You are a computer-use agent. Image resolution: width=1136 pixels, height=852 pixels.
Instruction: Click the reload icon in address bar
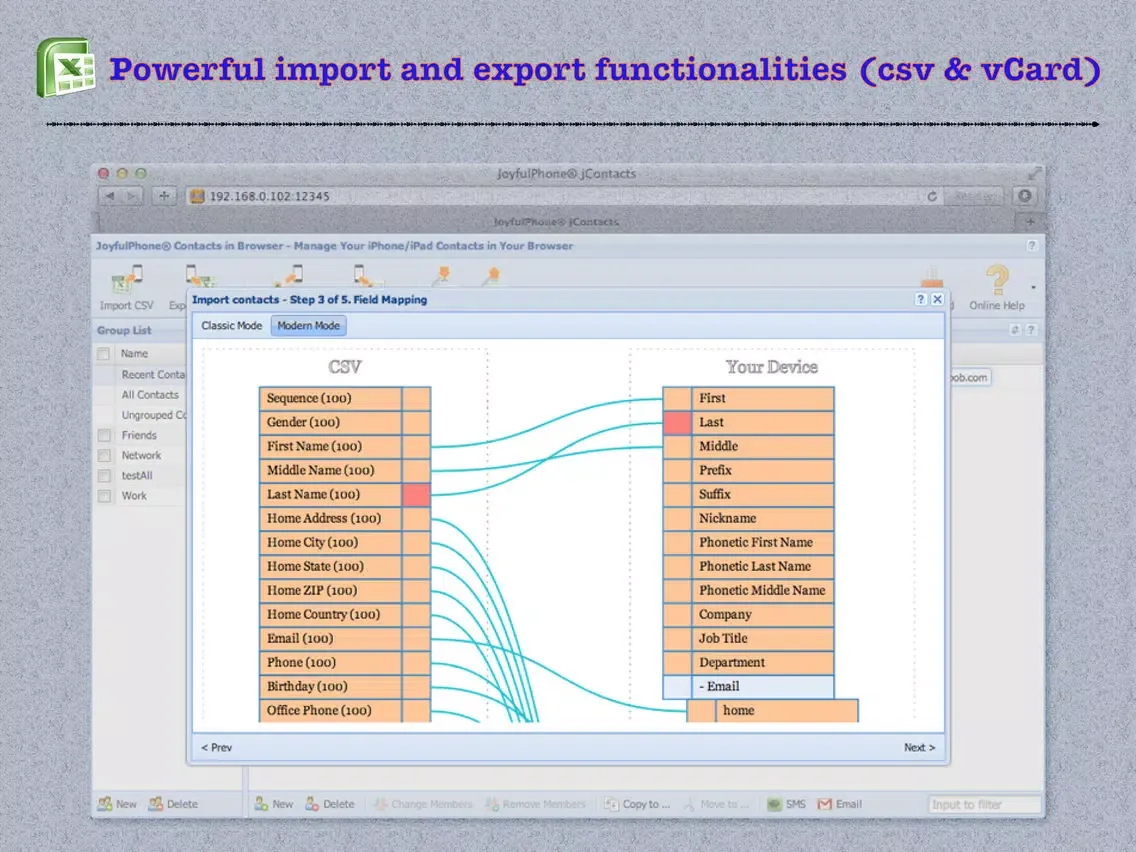point(932,196)
